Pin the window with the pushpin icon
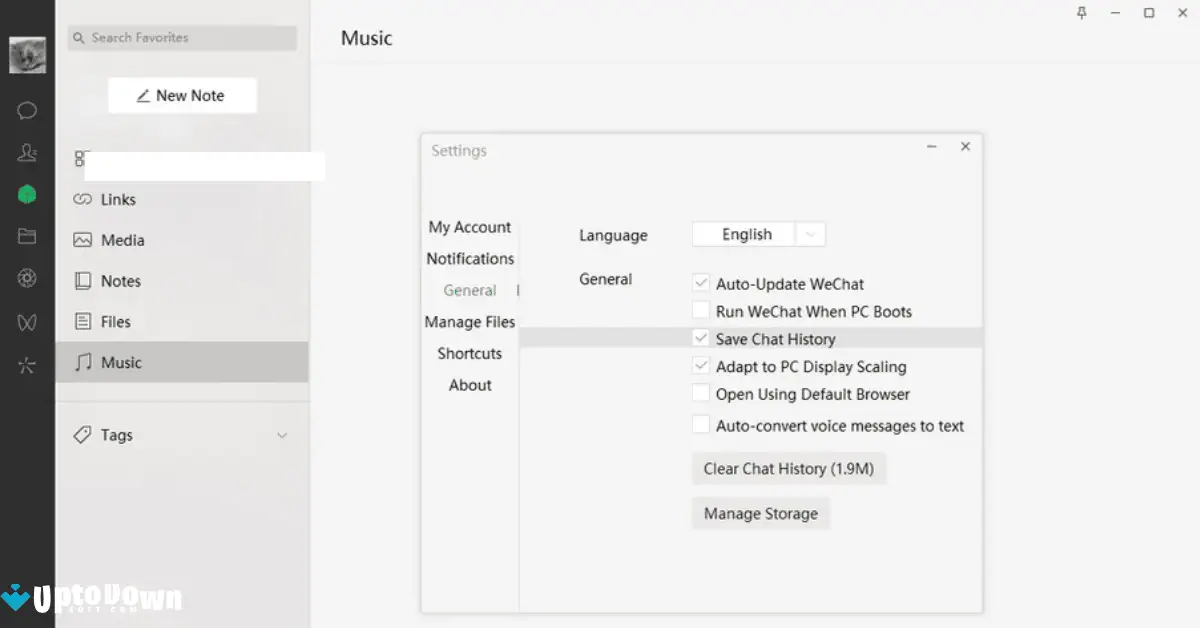 coord(1081,13)
